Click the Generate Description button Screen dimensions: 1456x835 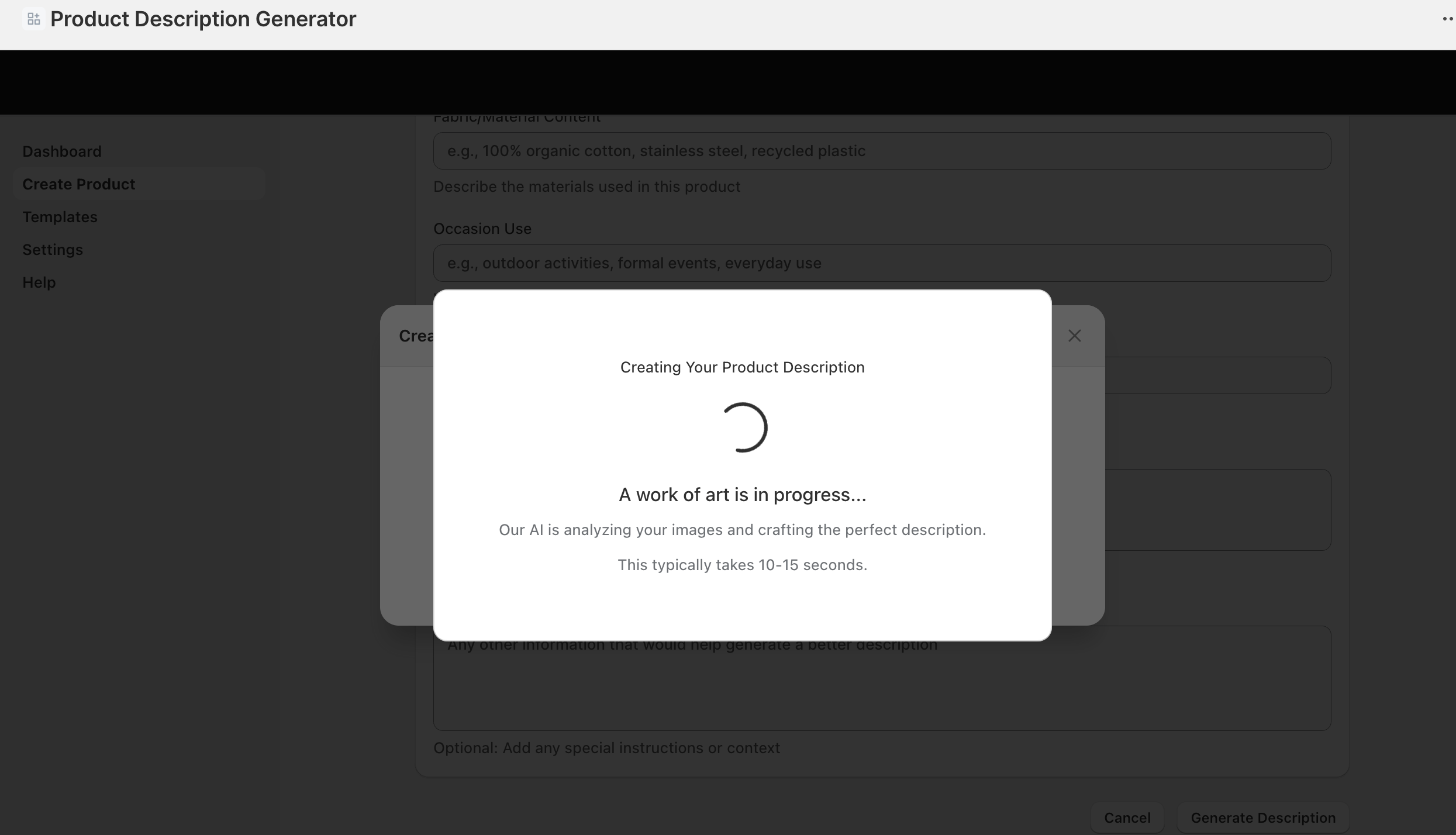coord(1263,817)
